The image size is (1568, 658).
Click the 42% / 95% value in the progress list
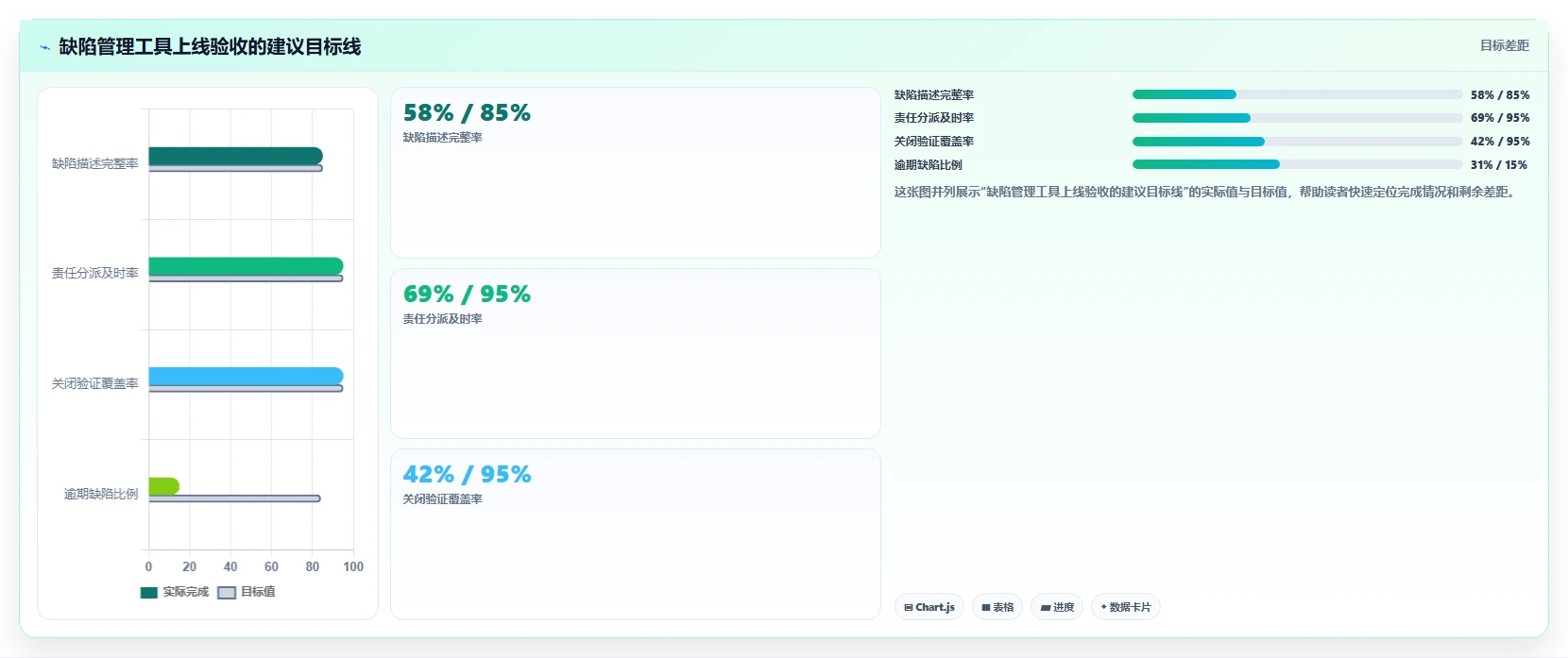(x=1500, y=142)
